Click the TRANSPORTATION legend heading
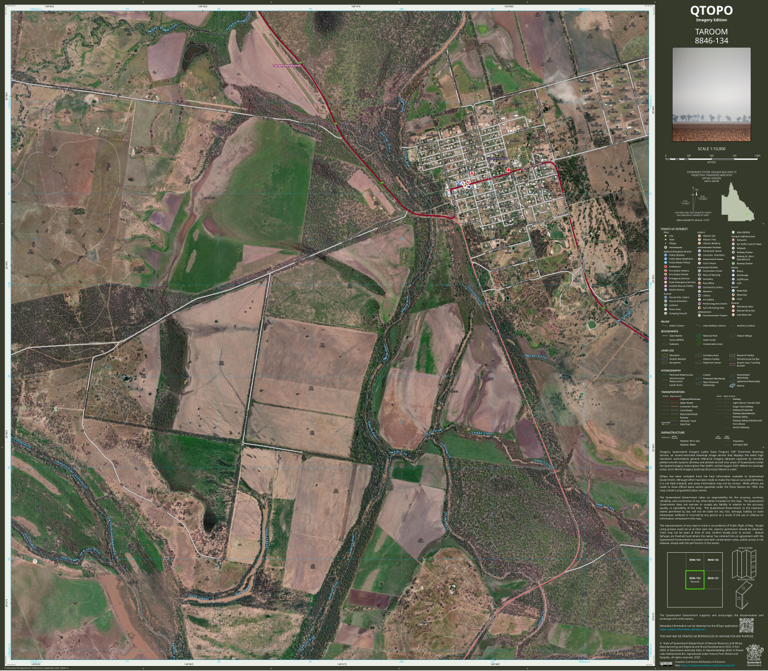 (672, 392)
